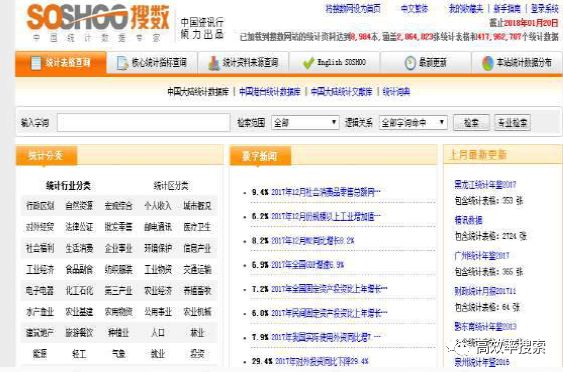
Task: Click the 旅游餐饮 category
Action: [79, 333]
